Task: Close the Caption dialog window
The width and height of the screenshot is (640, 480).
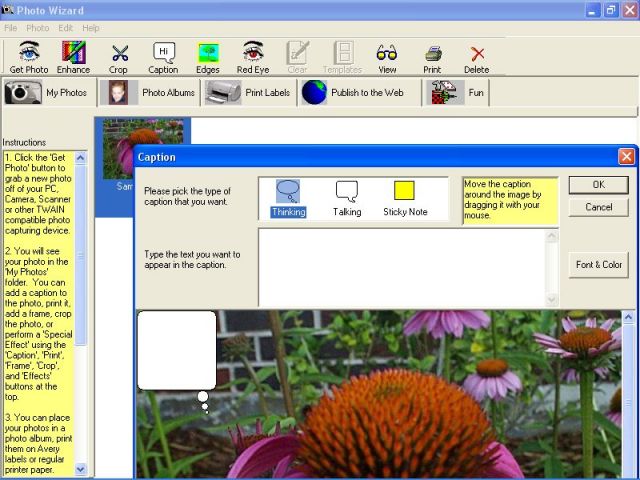Action: pyautogui.click(x=626, y=156)
